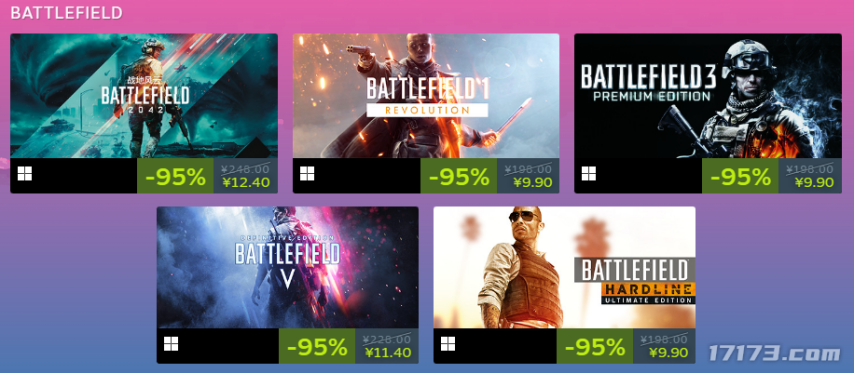The width and height of the screenshot is (854, 373).
Task: Click the BATTLEFIELD section heading
Action: 66,13
